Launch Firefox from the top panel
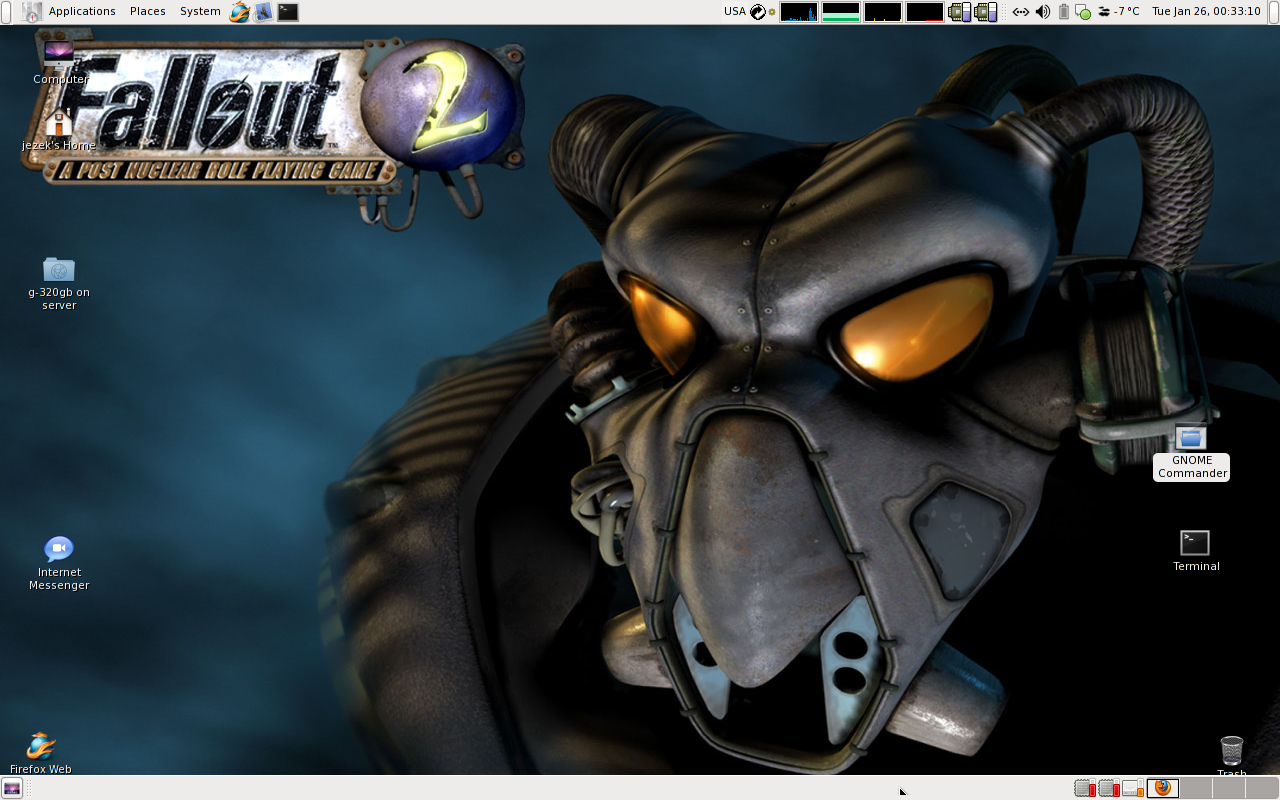The width and height of the screenshot is (1280, 800). tap(240, 12)
